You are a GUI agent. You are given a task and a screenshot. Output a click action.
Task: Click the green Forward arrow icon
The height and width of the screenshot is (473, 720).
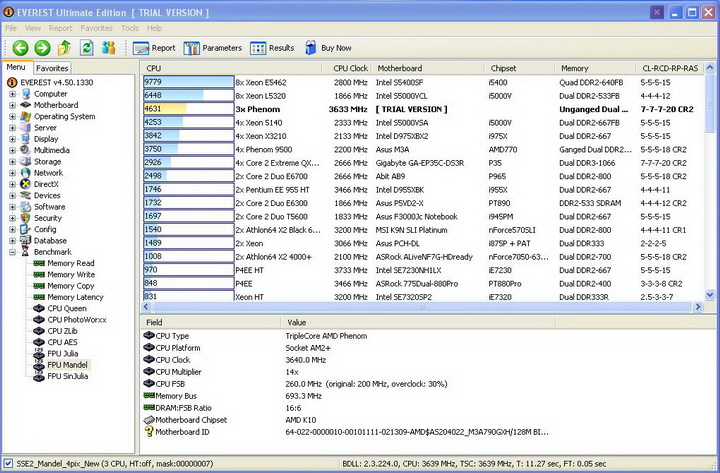pyautogui.click(x=42, y=48)
